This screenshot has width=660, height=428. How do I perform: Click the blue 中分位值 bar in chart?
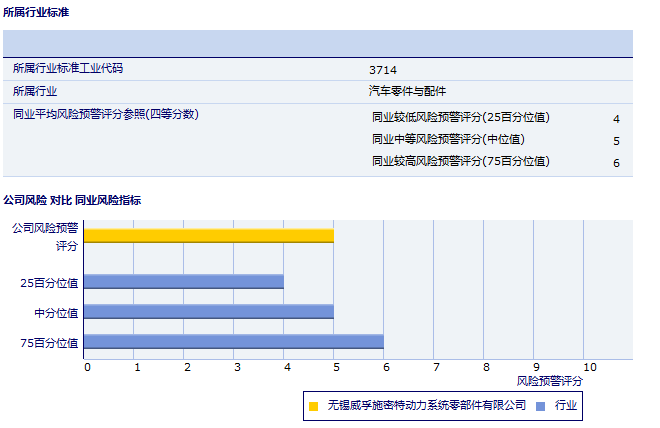208,312
